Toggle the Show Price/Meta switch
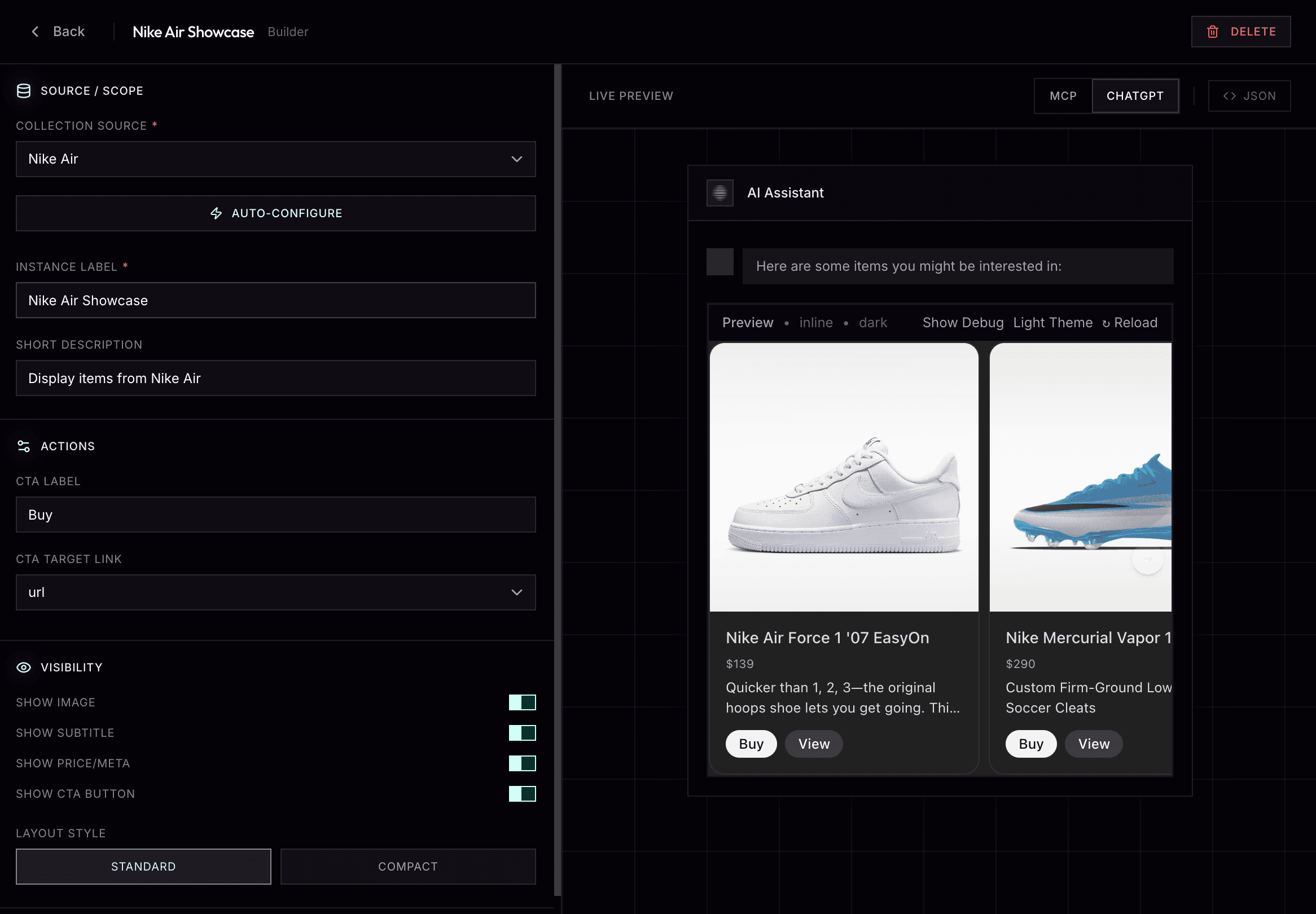Screen dimensions: 1316x914 pos(522,763)
